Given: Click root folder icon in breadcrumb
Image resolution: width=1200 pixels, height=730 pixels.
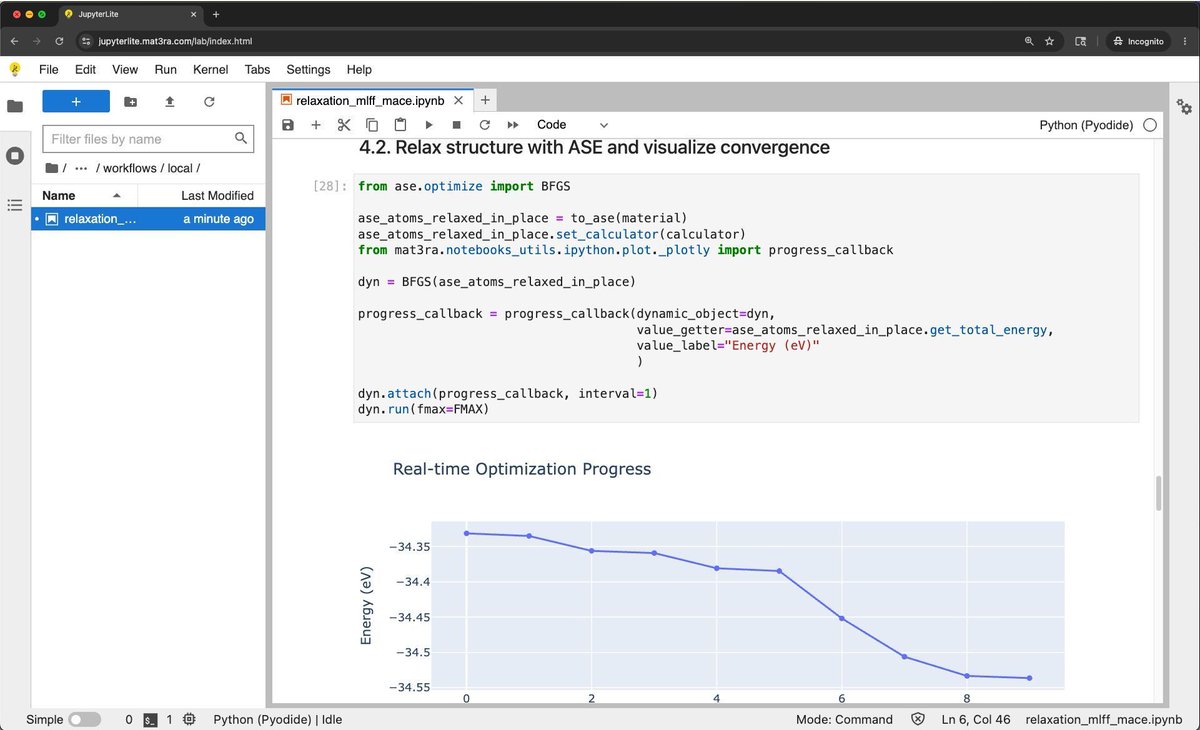Looking at the screenshot, I should (52, 168).
